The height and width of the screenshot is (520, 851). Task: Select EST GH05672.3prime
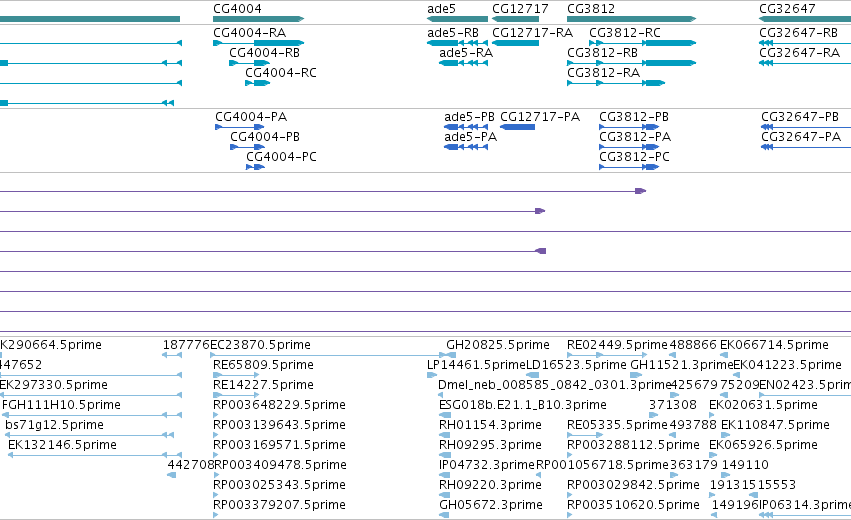pyautogui.click(x=491, y=505)
